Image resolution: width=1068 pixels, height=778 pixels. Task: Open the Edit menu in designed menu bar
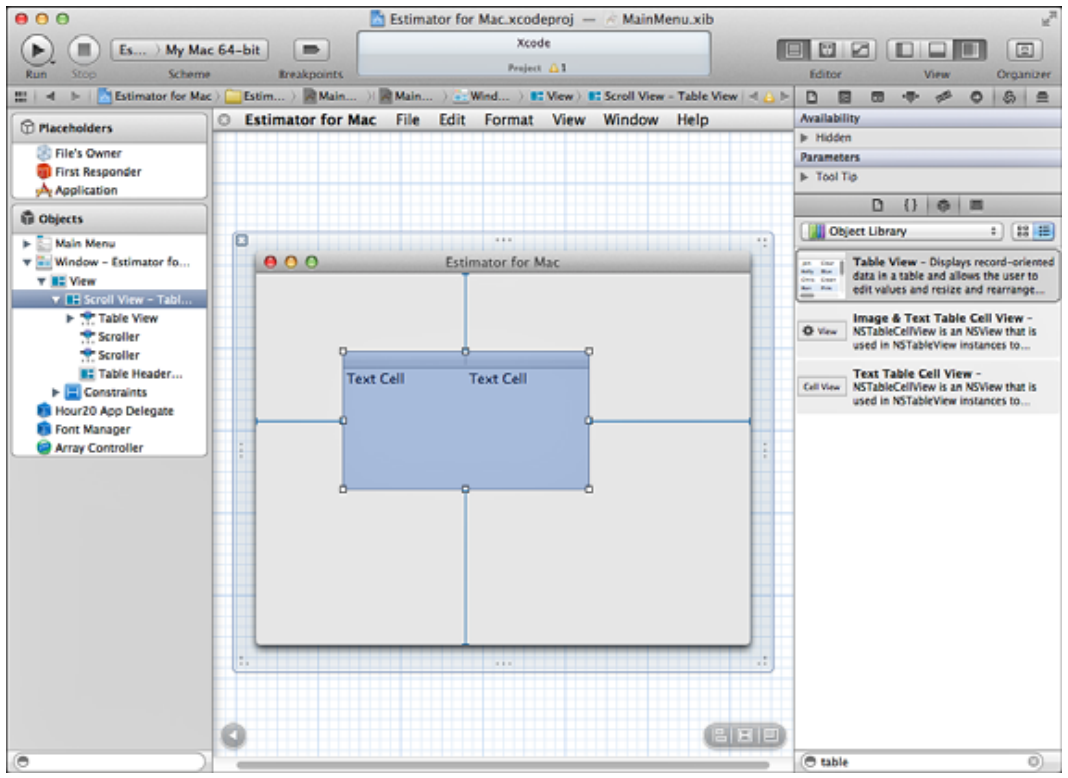click(x=452, y=120)
